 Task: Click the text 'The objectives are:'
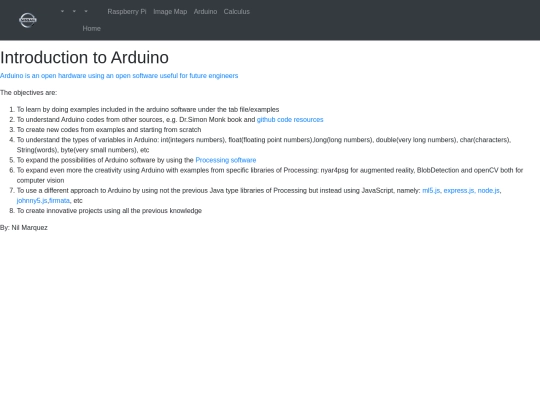point(29,93)
